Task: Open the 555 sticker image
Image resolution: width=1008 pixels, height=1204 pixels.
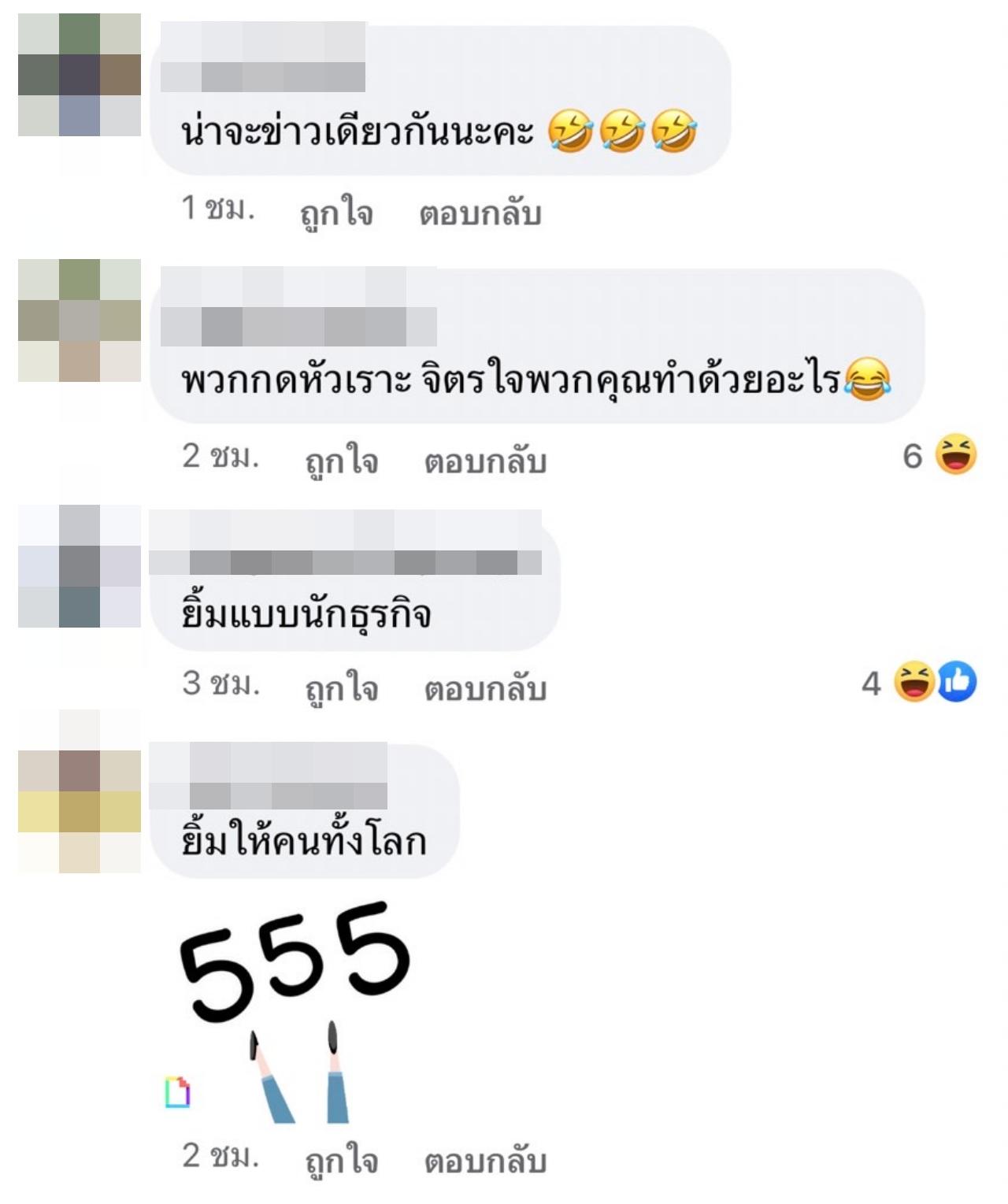Action: (x=295, y=1011)
